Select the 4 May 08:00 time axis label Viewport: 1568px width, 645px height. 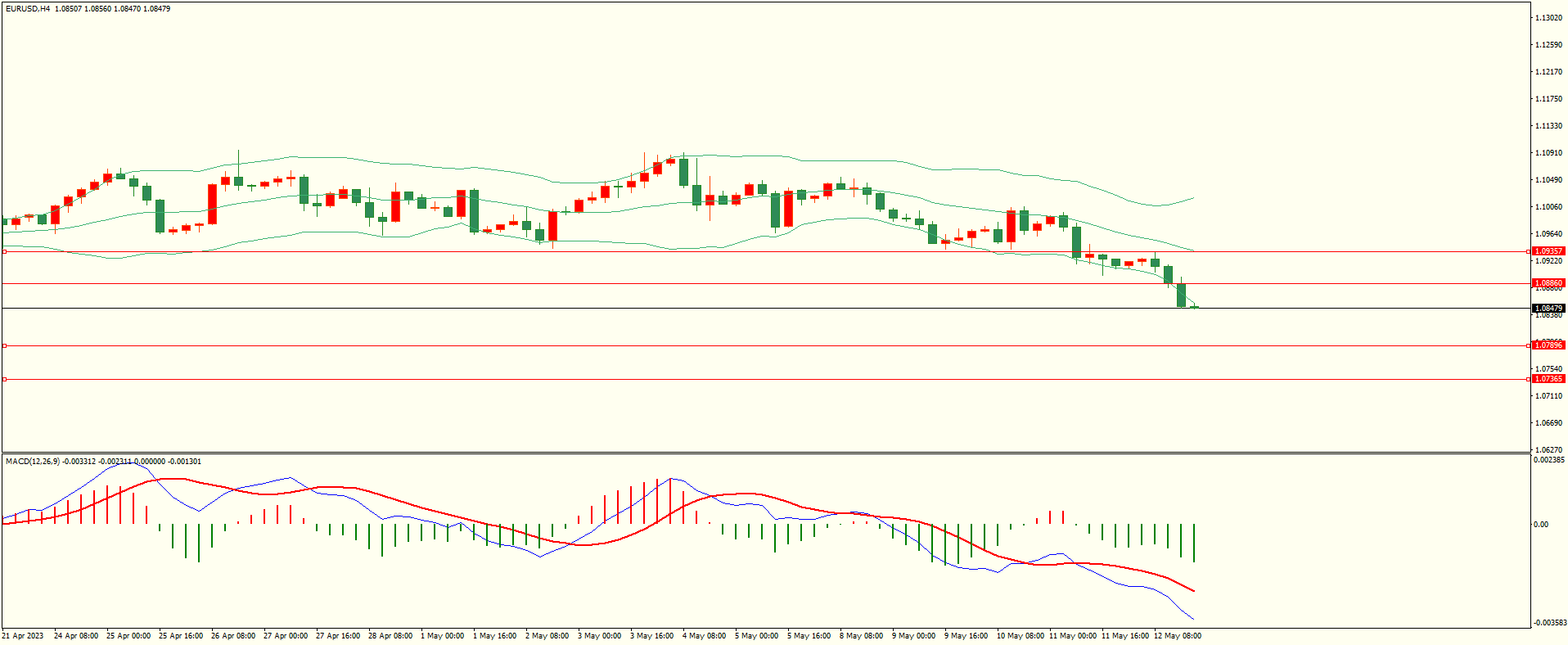coord(704,636)
